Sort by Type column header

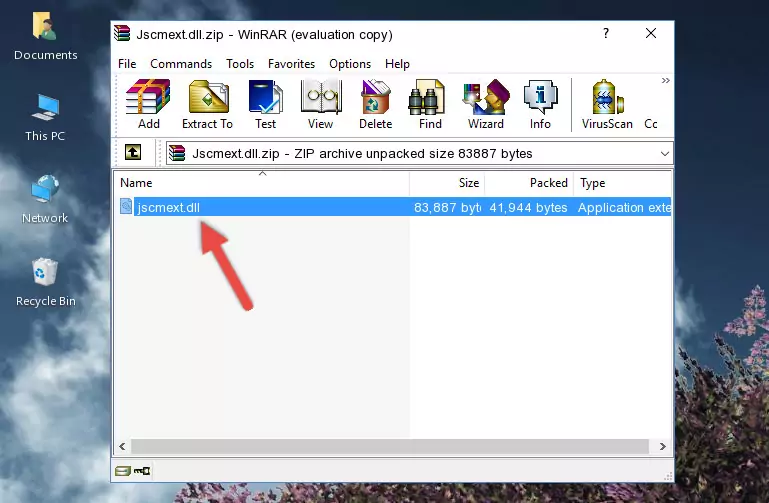tap(622, 183)
